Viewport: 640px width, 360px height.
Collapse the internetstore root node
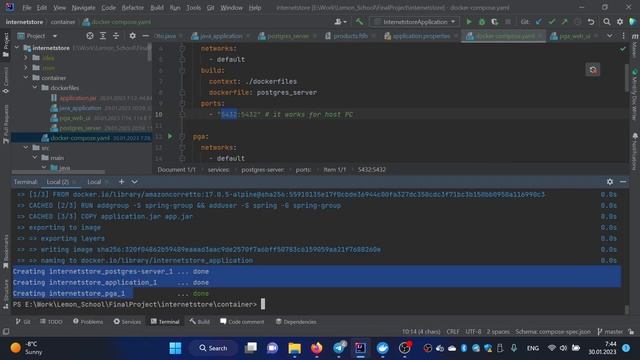[17, 48]
